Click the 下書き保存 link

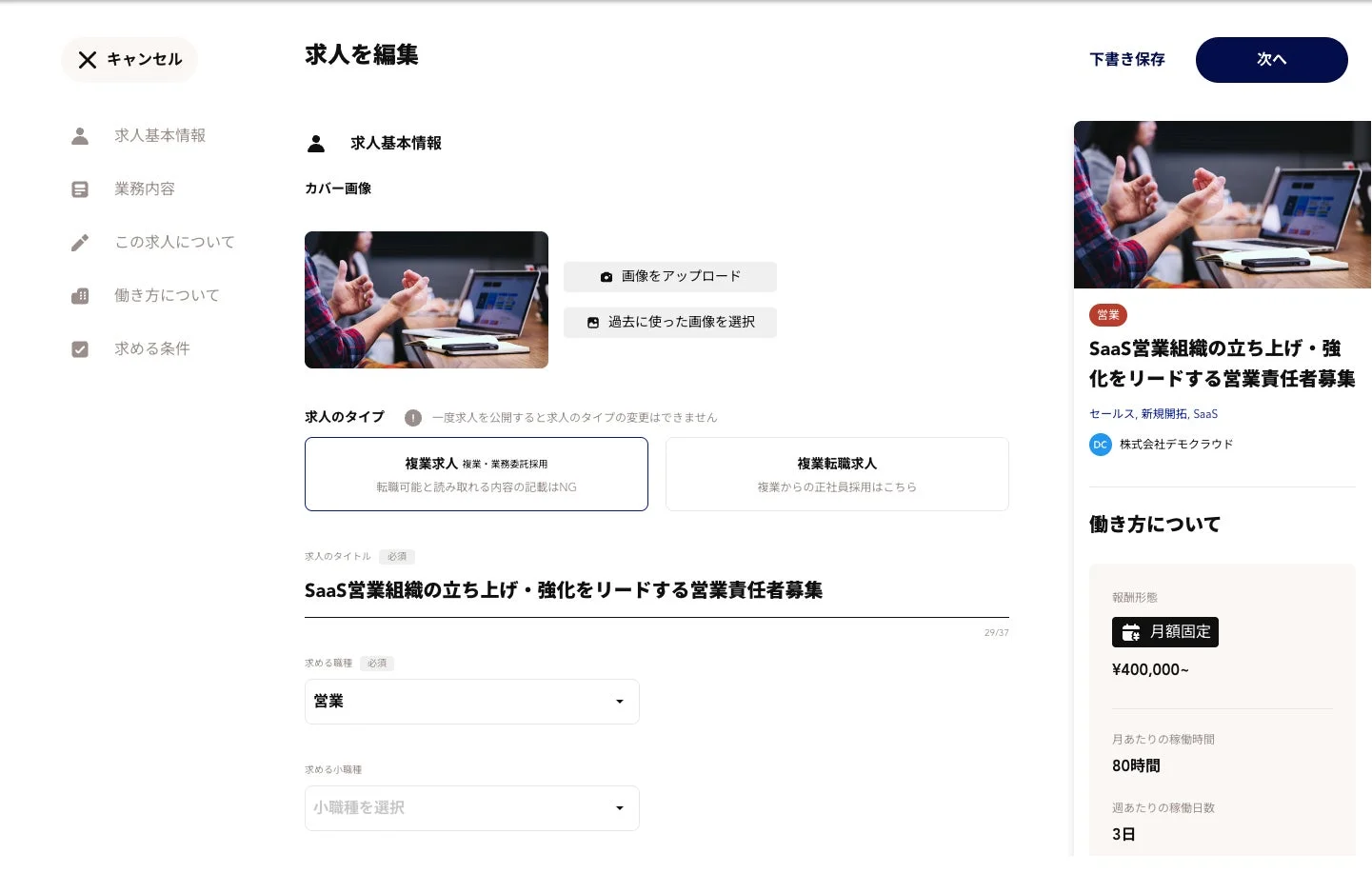(1126, 60)
